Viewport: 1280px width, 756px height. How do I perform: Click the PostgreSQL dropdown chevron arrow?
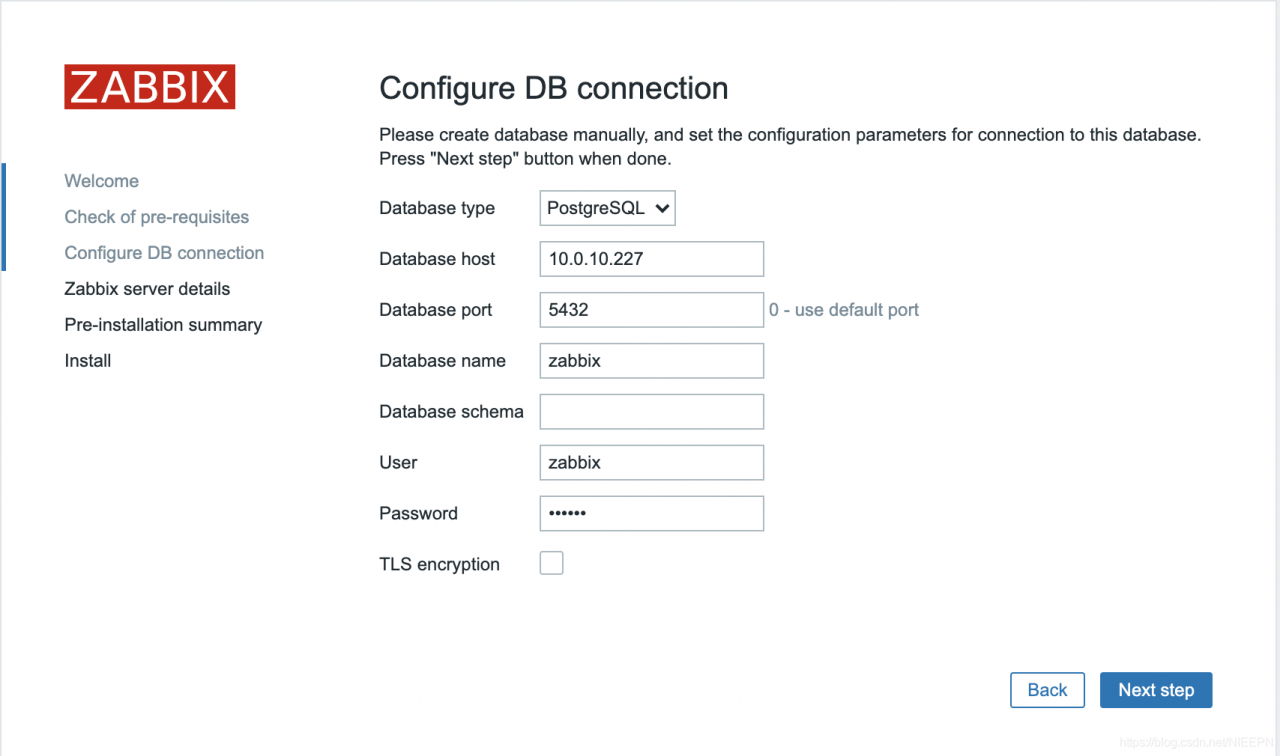pos(661,209)
